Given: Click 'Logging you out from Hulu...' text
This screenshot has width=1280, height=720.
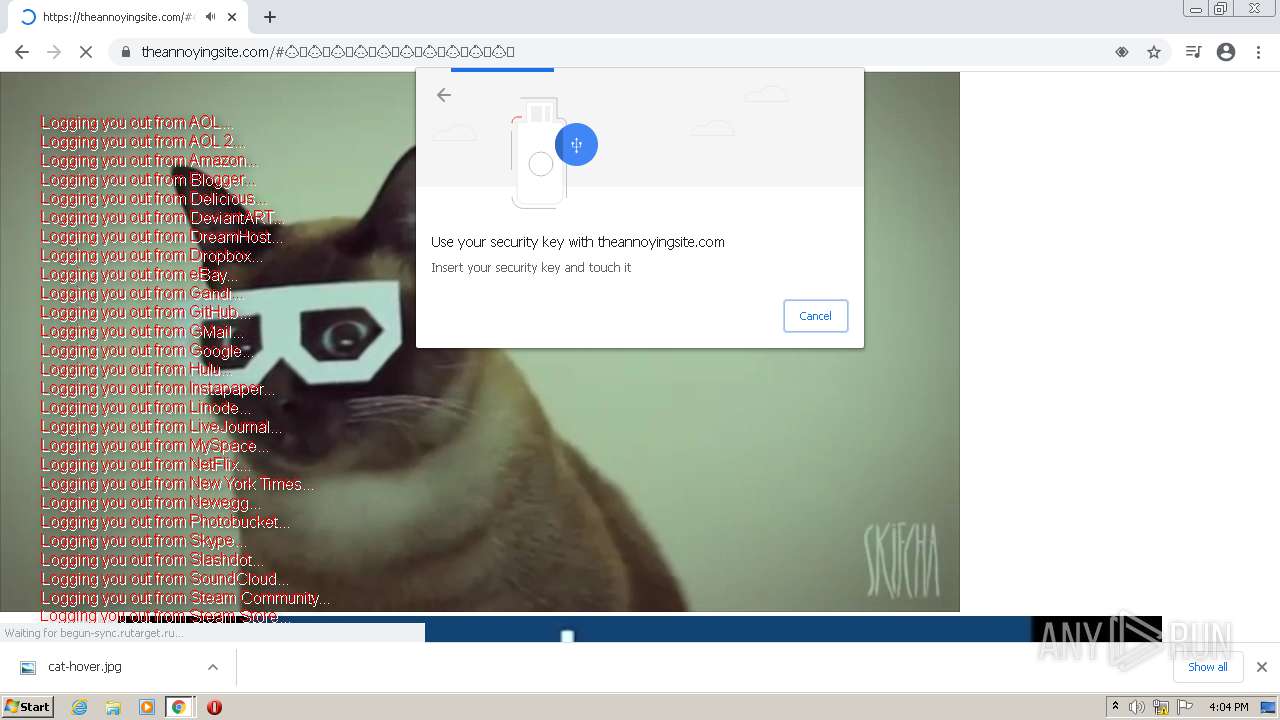Looking at the screenshot, I should (x=136, y=370).
